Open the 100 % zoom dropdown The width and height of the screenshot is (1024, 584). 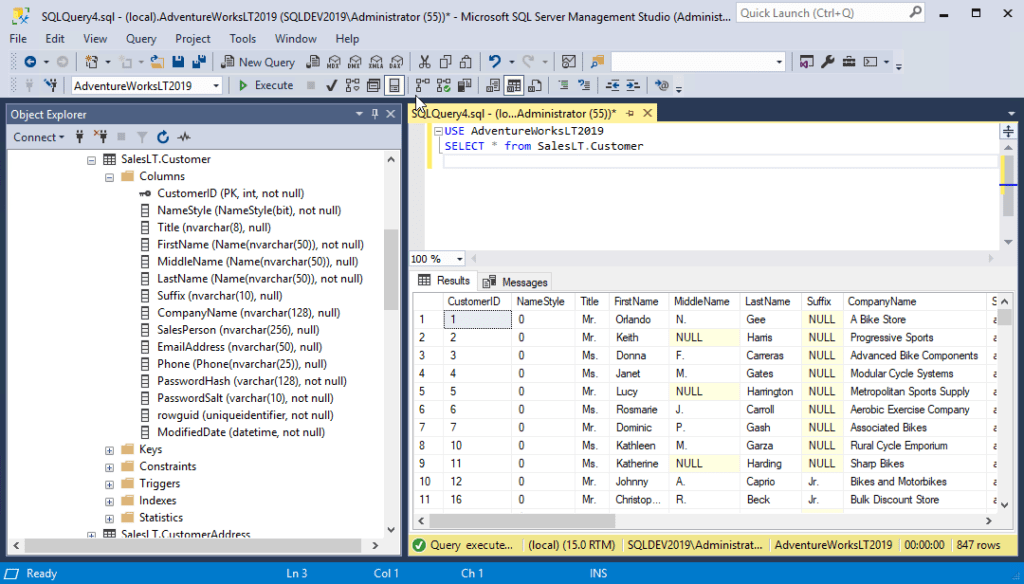click(459, 259)
